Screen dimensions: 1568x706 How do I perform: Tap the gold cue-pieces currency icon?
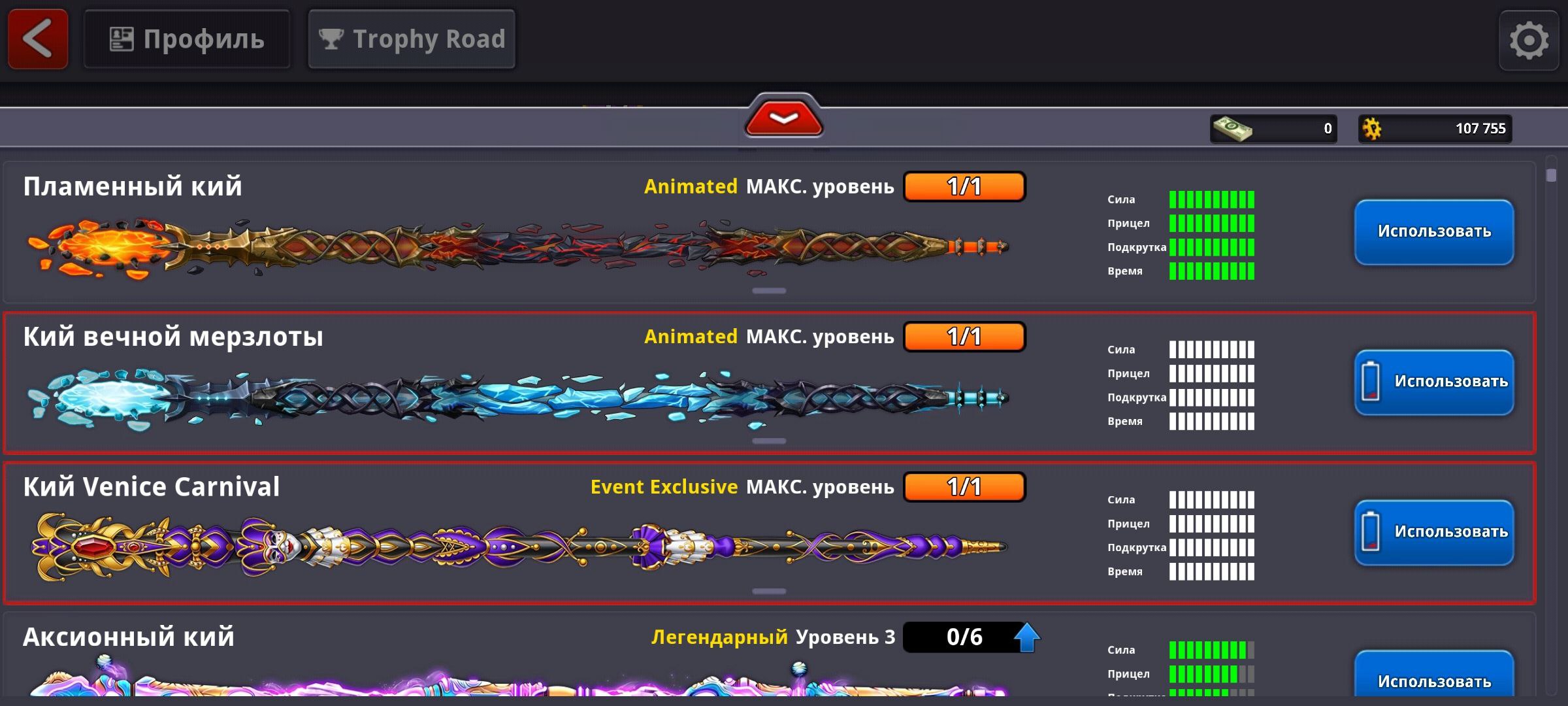tap(1372, 128)
